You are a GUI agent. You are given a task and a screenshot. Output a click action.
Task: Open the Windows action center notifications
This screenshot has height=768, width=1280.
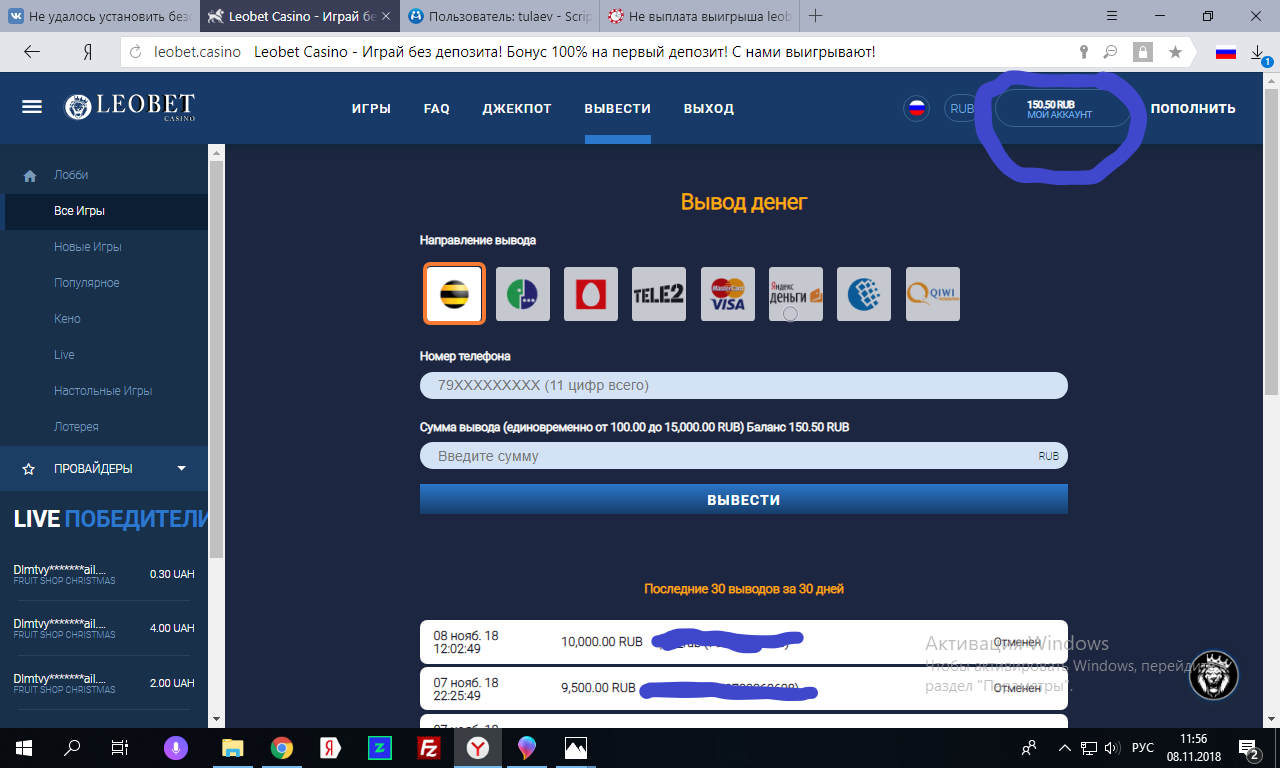[x=1249, y=748]
